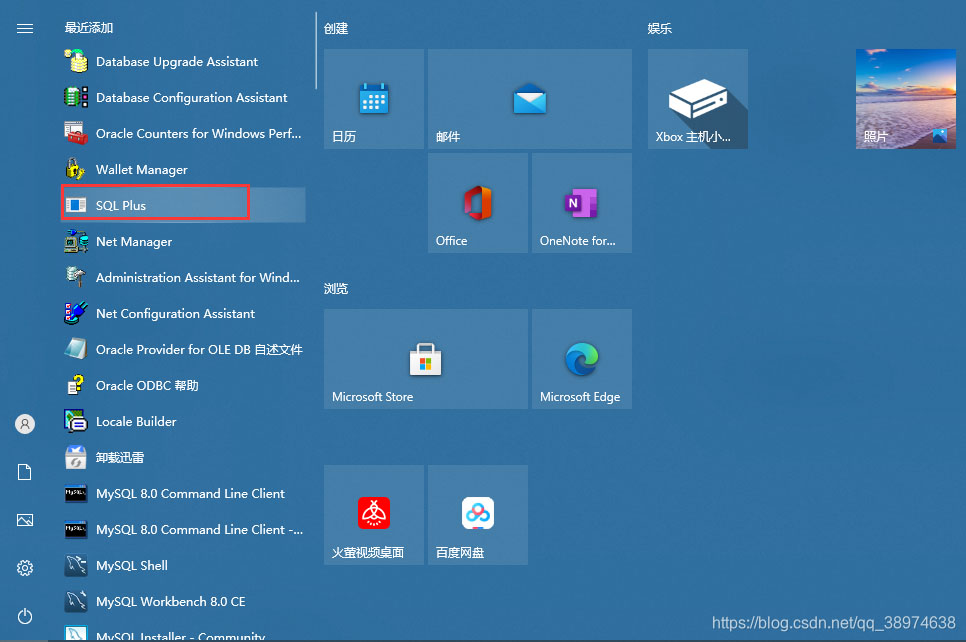Viewport: 966px width, 642px height.
Task: Open the hamburger menu at top left
Action: point(25,28)
